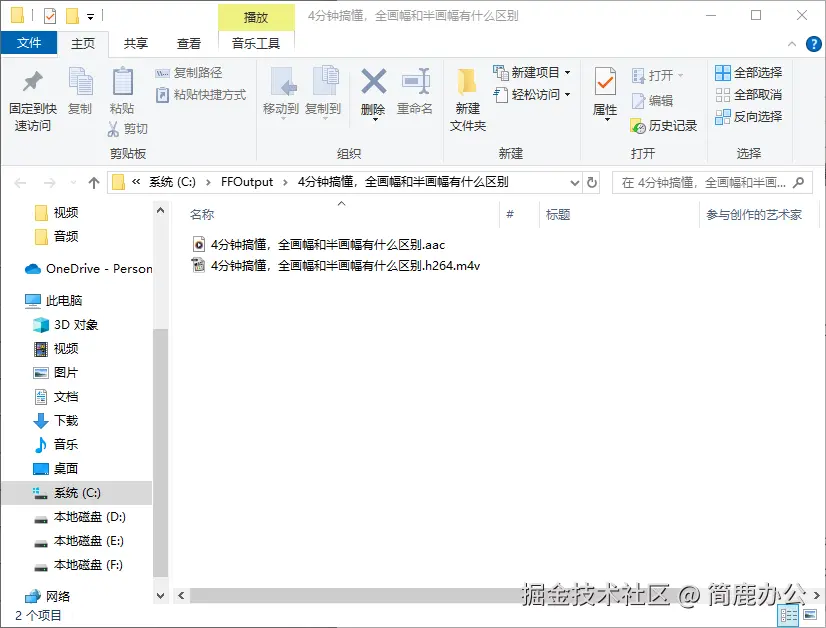The width and height of the screenshot is (826, 628).
Task: Select 全部选择 to select all items
Action: click(748, 72)
